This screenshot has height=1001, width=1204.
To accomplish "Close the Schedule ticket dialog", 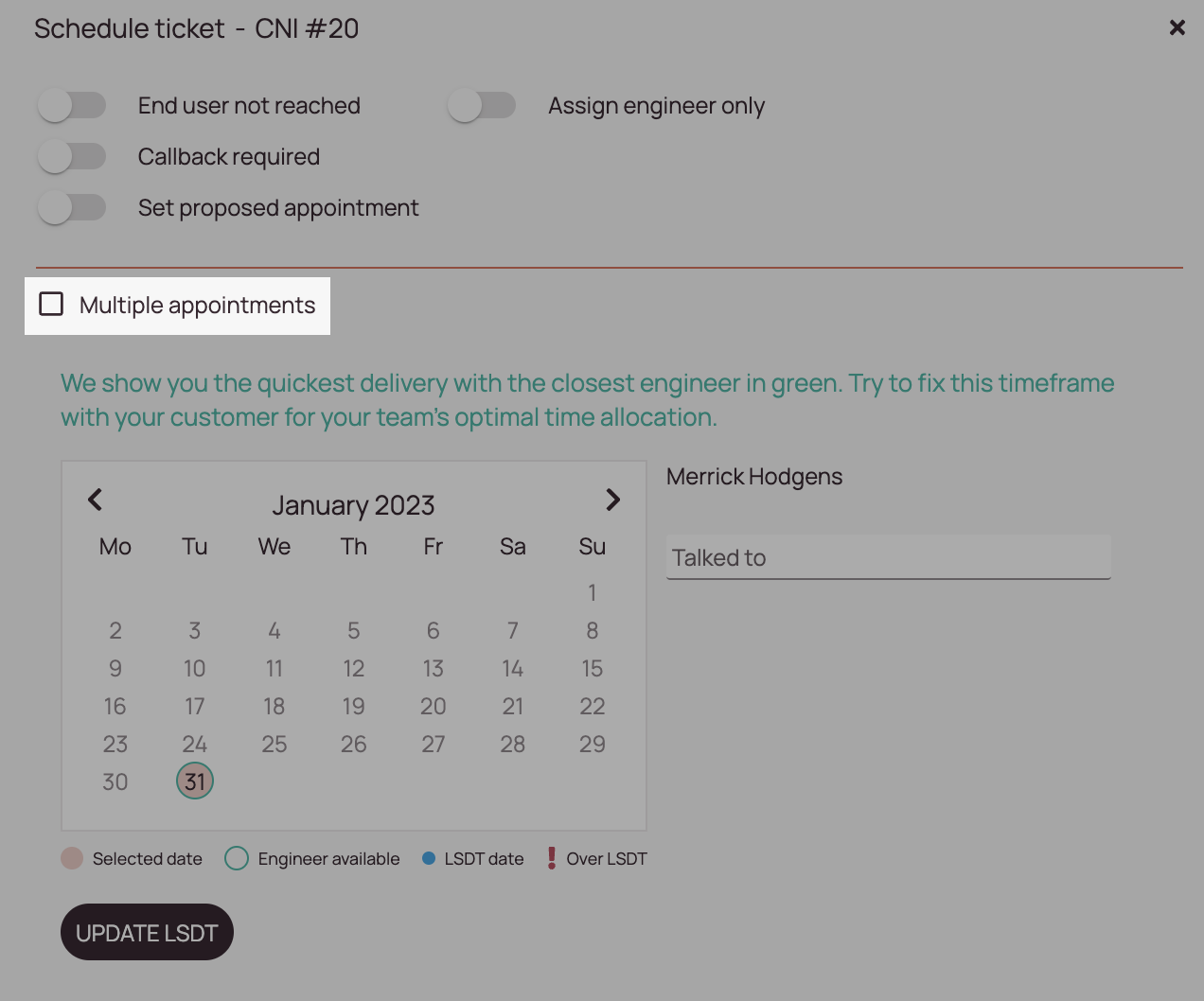I will (x=1177, y=27).
